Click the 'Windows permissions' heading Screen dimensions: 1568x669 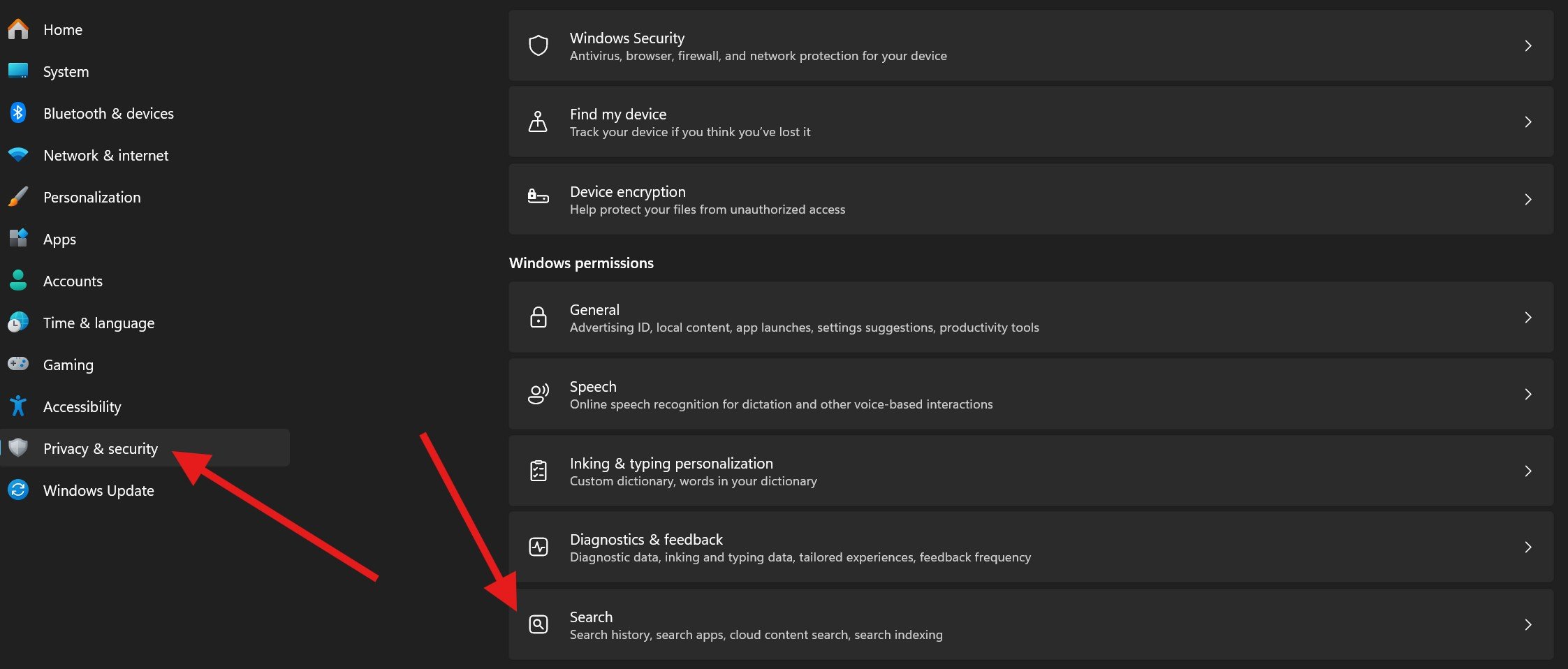coord(581,263)
